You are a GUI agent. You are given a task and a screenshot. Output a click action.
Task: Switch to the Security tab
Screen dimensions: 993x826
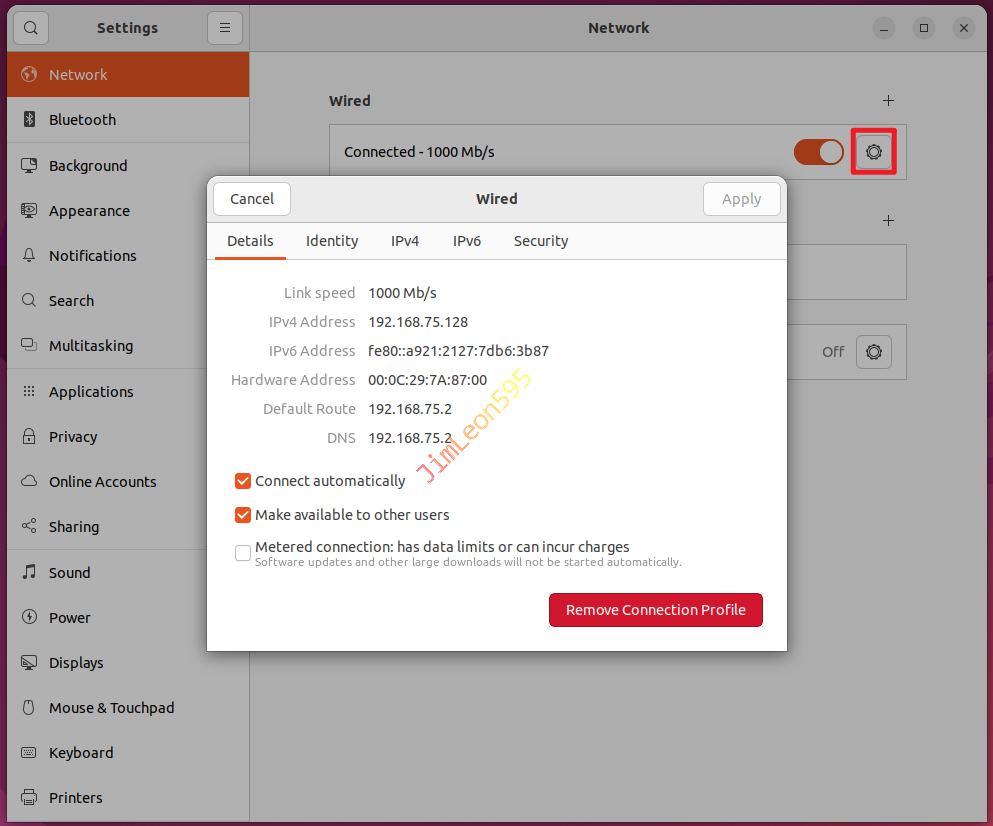pos(540,241)
